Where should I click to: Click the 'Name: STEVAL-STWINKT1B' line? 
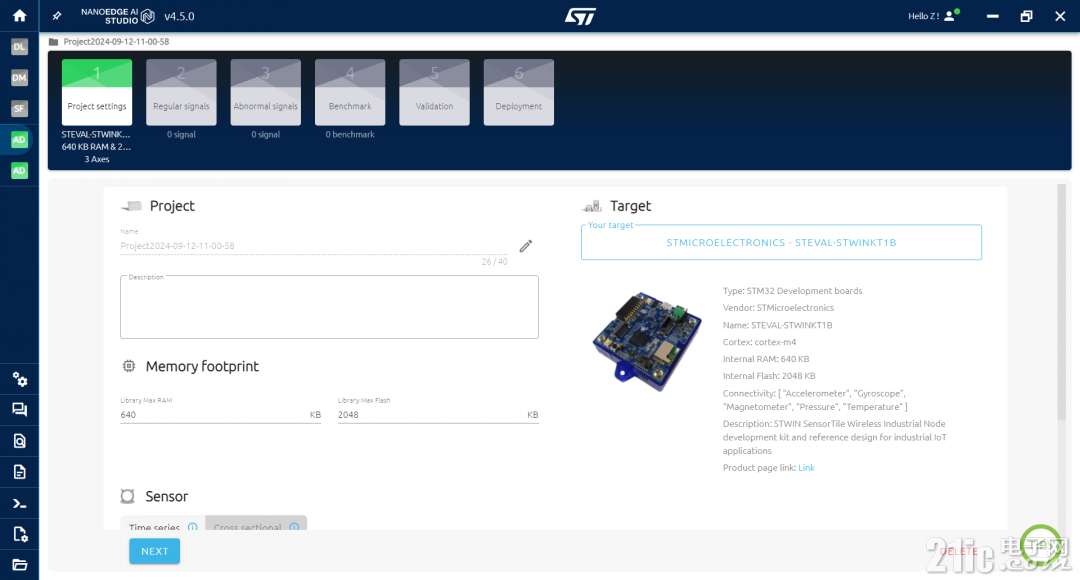778,325
